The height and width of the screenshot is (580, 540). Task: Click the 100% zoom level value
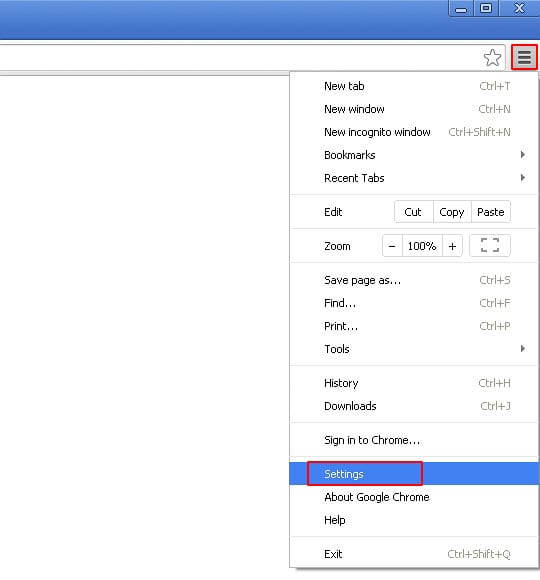(422, 246)
